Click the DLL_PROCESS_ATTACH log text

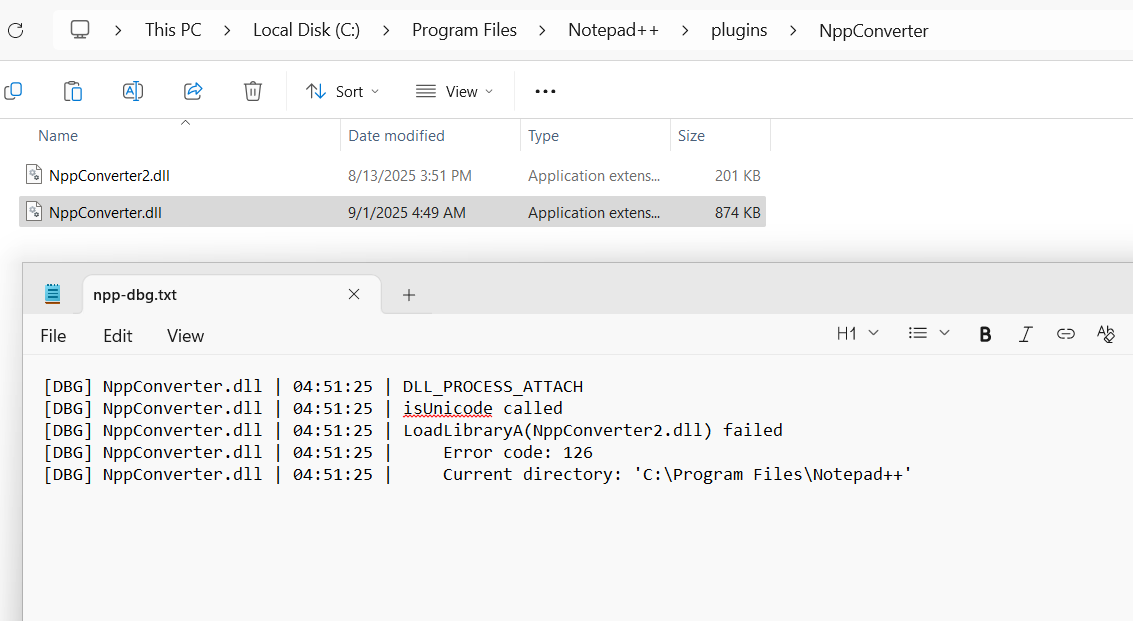click(493, 387)
